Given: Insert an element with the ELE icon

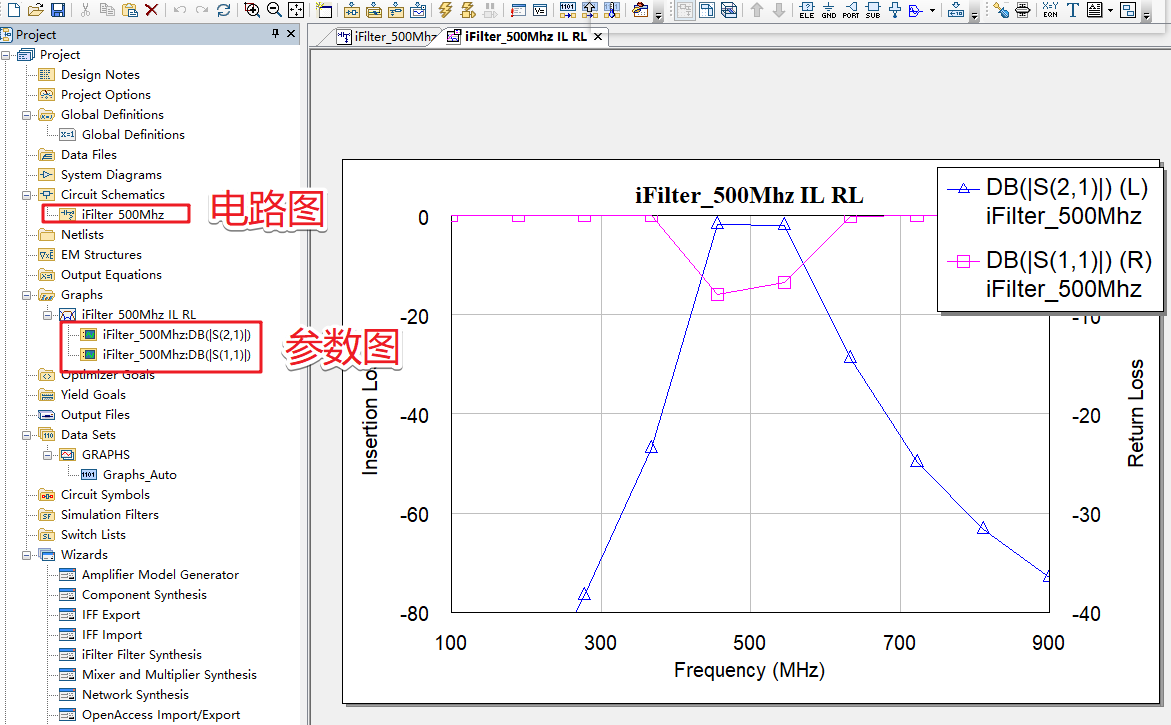Looking at the screenshot, I should pyautogui.click(x=807, y=10).
